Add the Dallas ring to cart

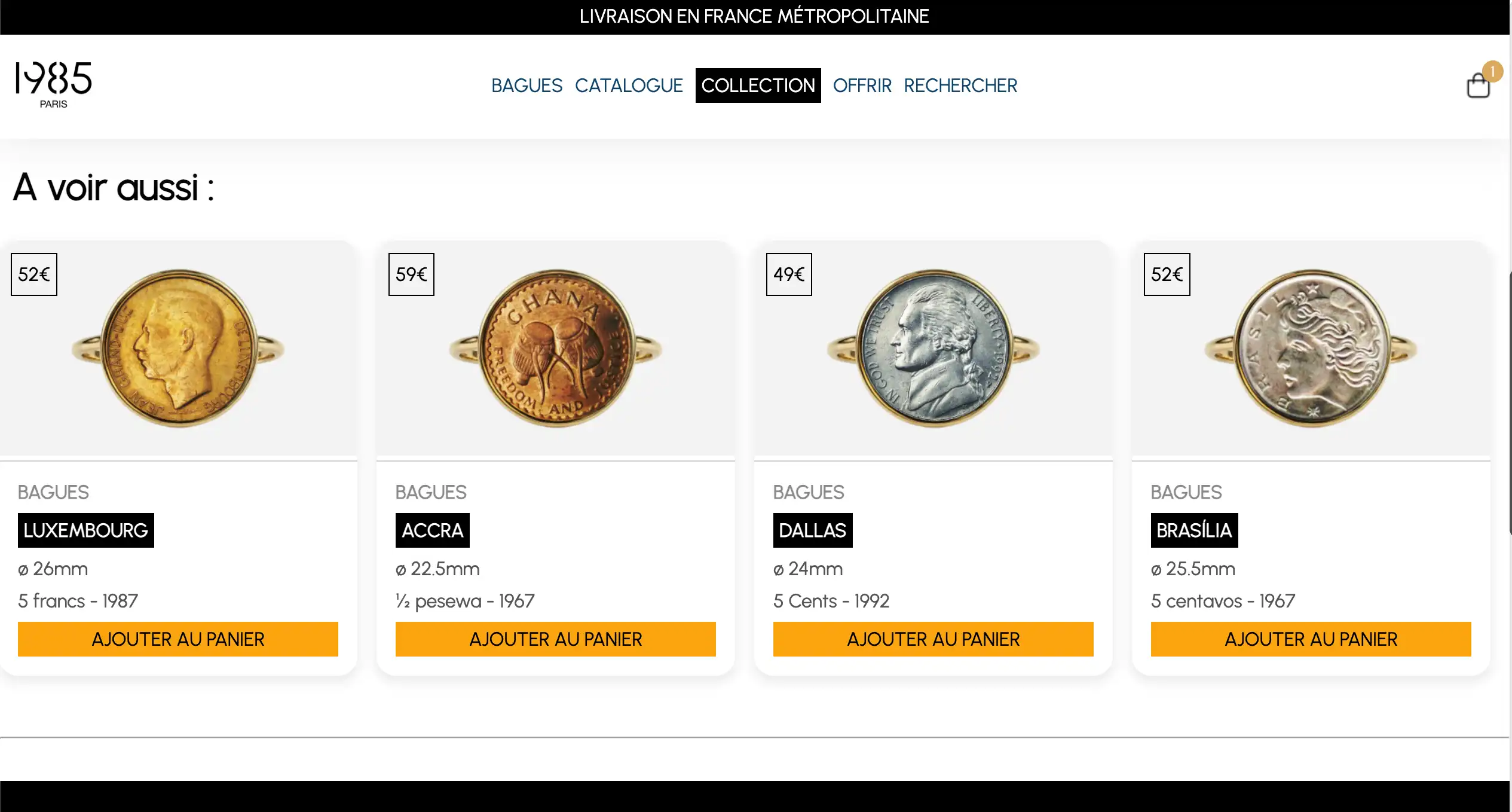tap(933, 639)
